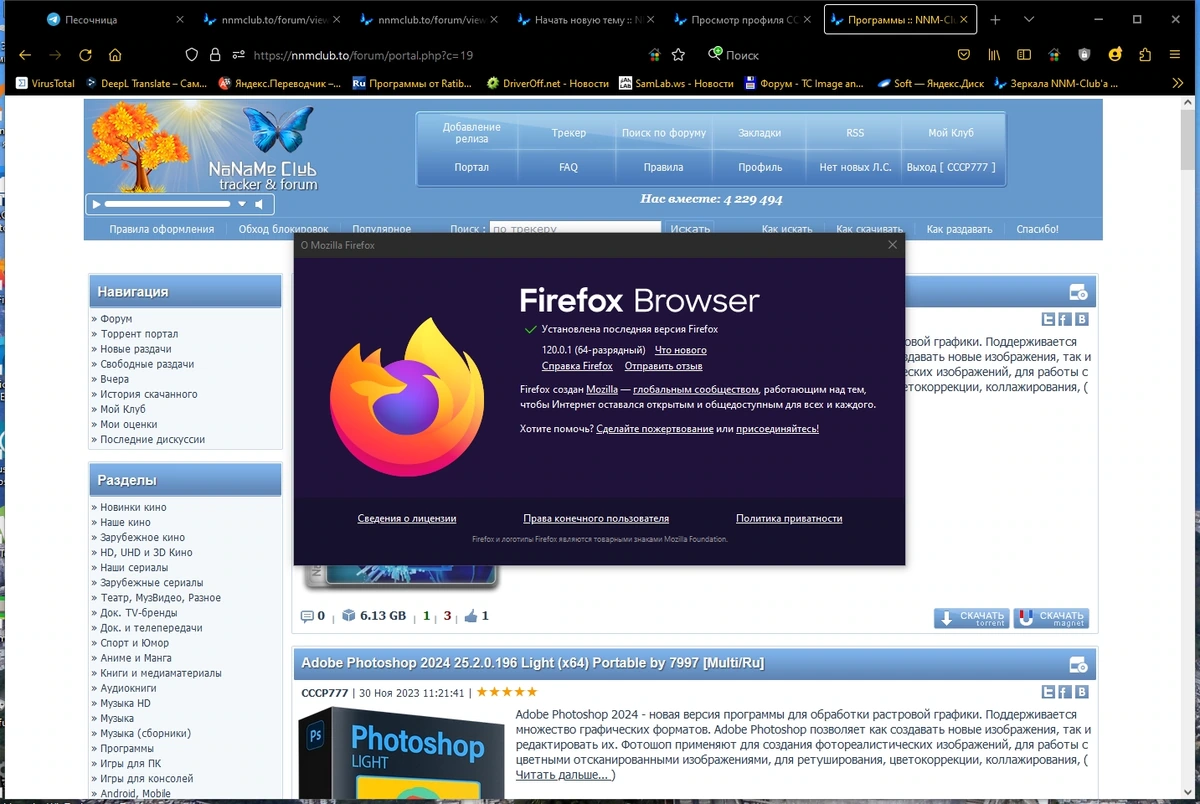Open Сведения о лицензии link
Viewport: 1200px width, 804px height.
(x=407, y=518)
